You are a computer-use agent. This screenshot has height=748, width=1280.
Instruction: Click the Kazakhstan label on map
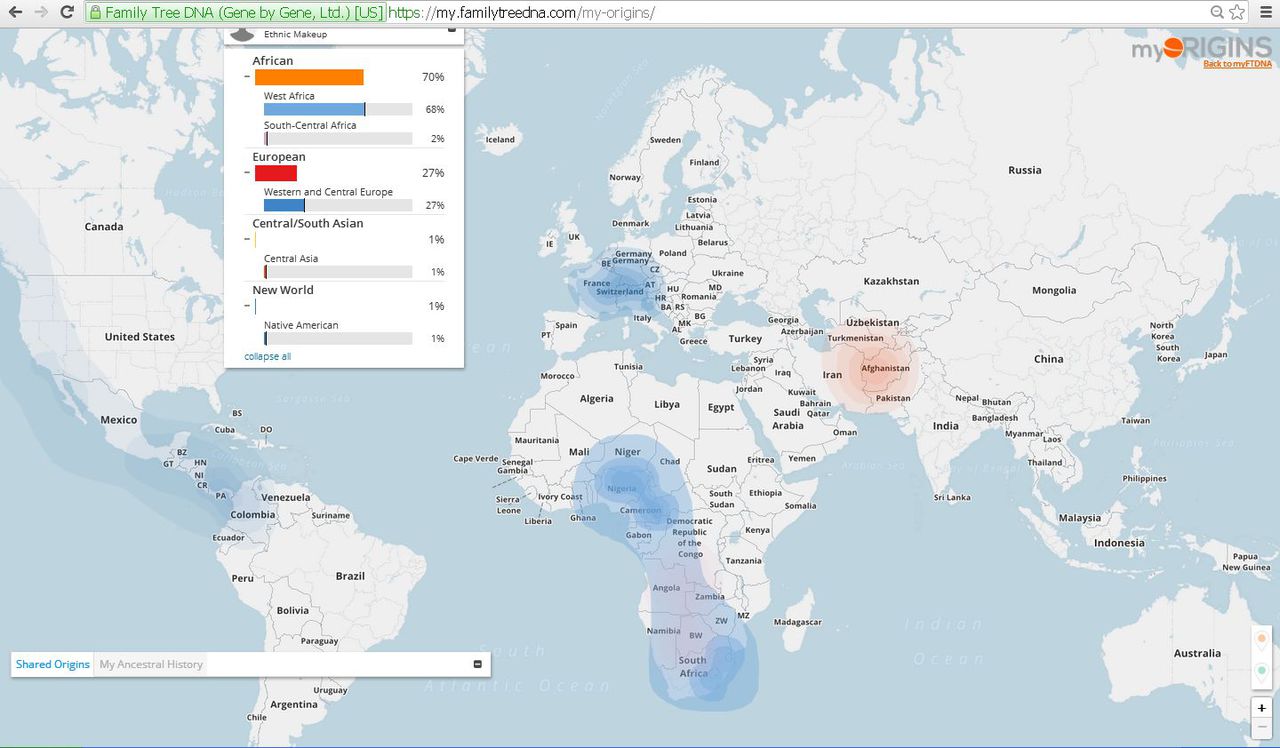[891, 281]
